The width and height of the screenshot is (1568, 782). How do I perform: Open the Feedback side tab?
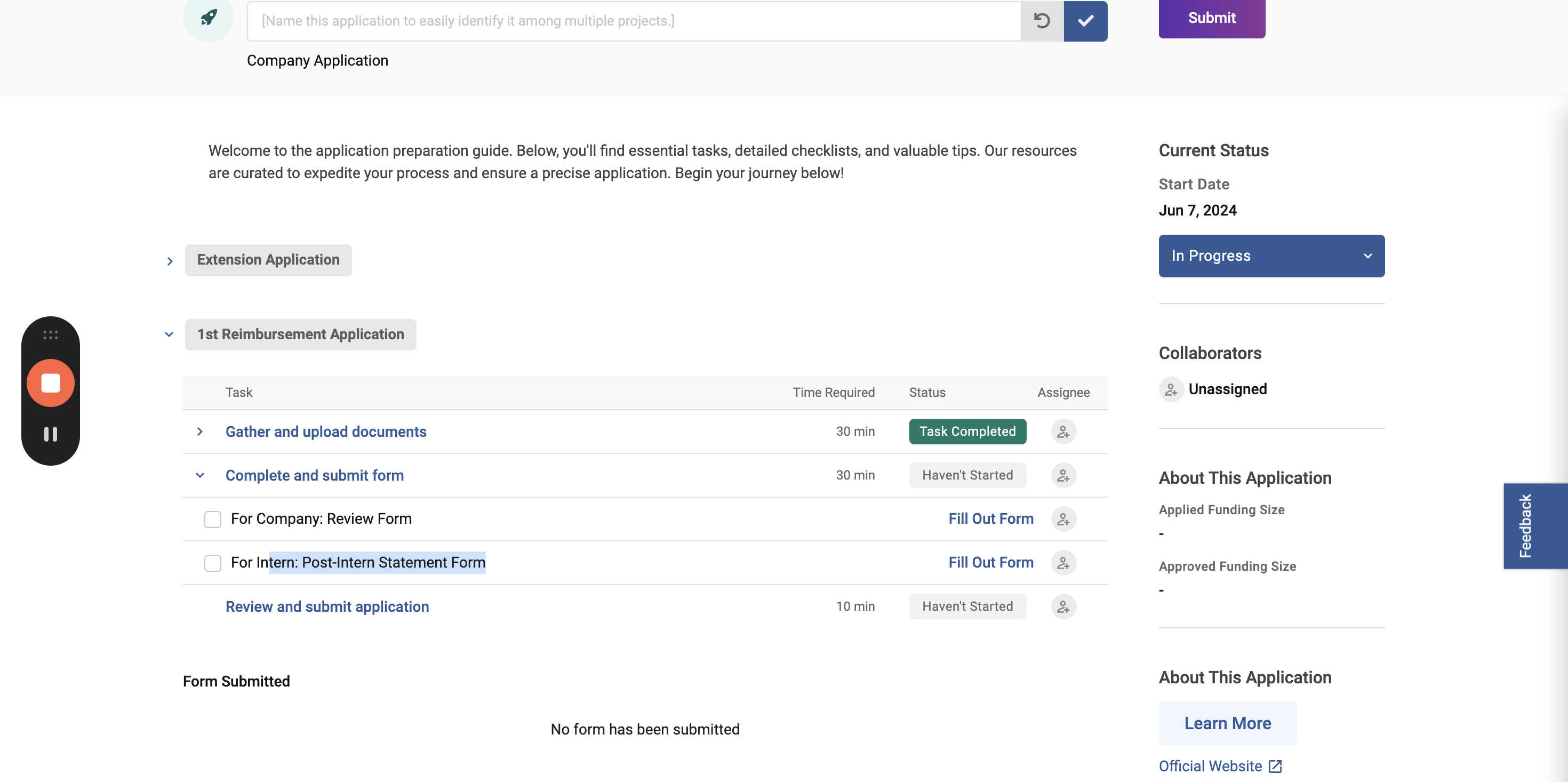(x=1535, y=526)
